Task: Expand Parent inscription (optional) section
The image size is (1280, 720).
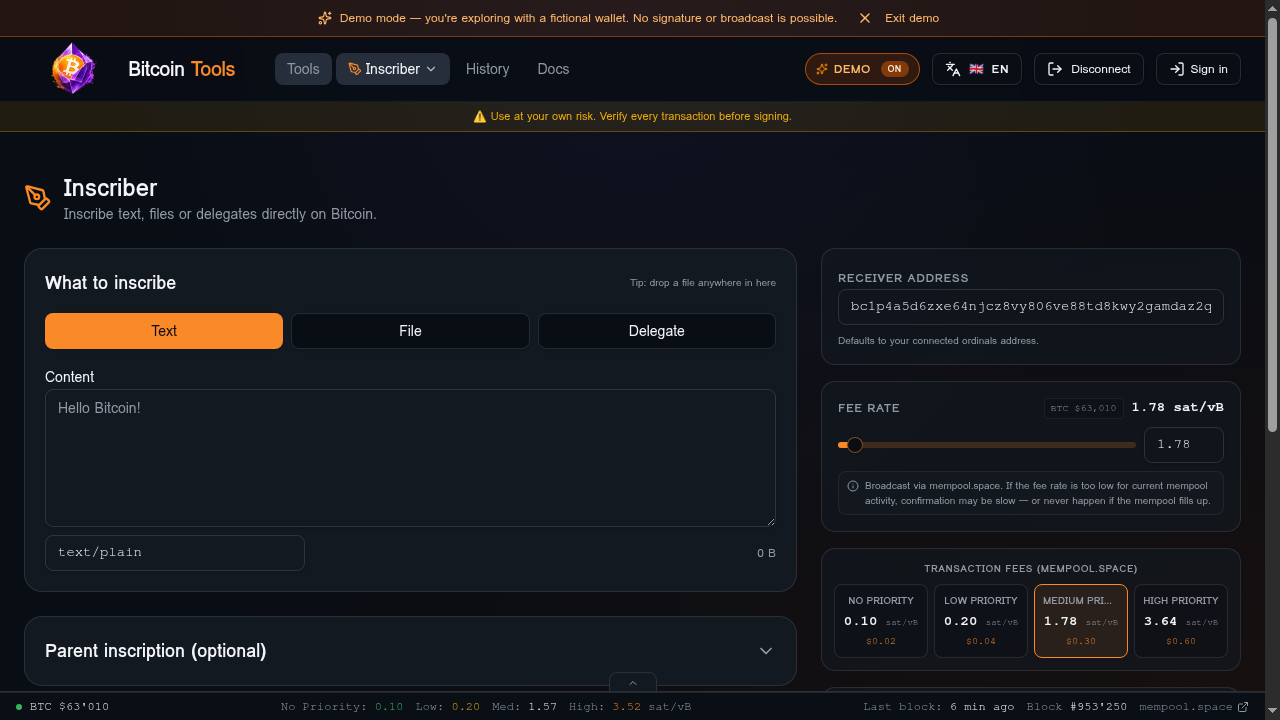Action: [410, 651]
